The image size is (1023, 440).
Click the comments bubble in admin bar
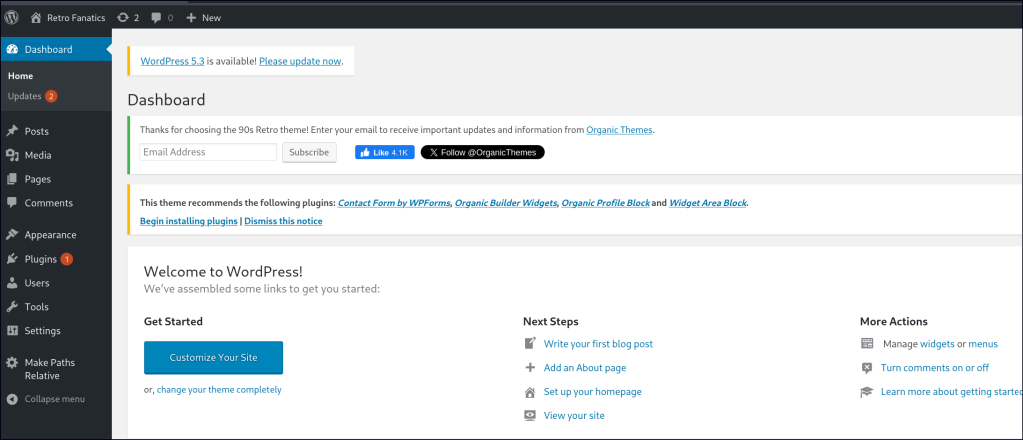coord(156,18)
